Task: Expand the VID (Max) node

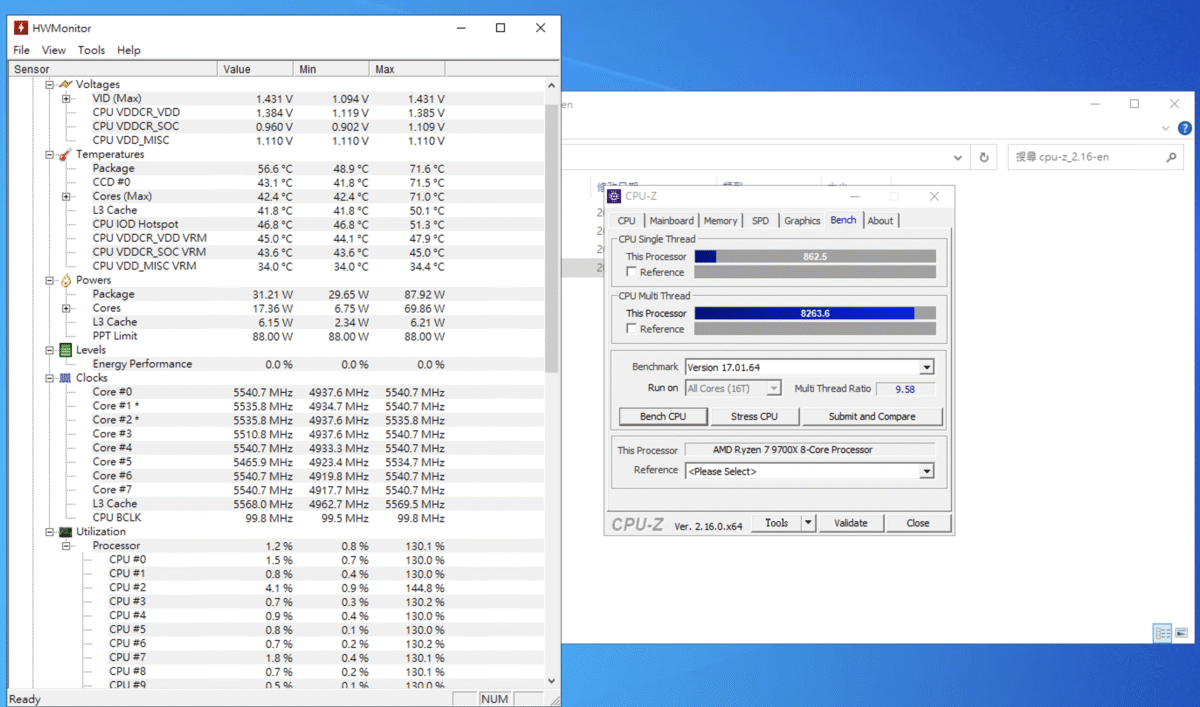Action: click(x=66, y=98)
